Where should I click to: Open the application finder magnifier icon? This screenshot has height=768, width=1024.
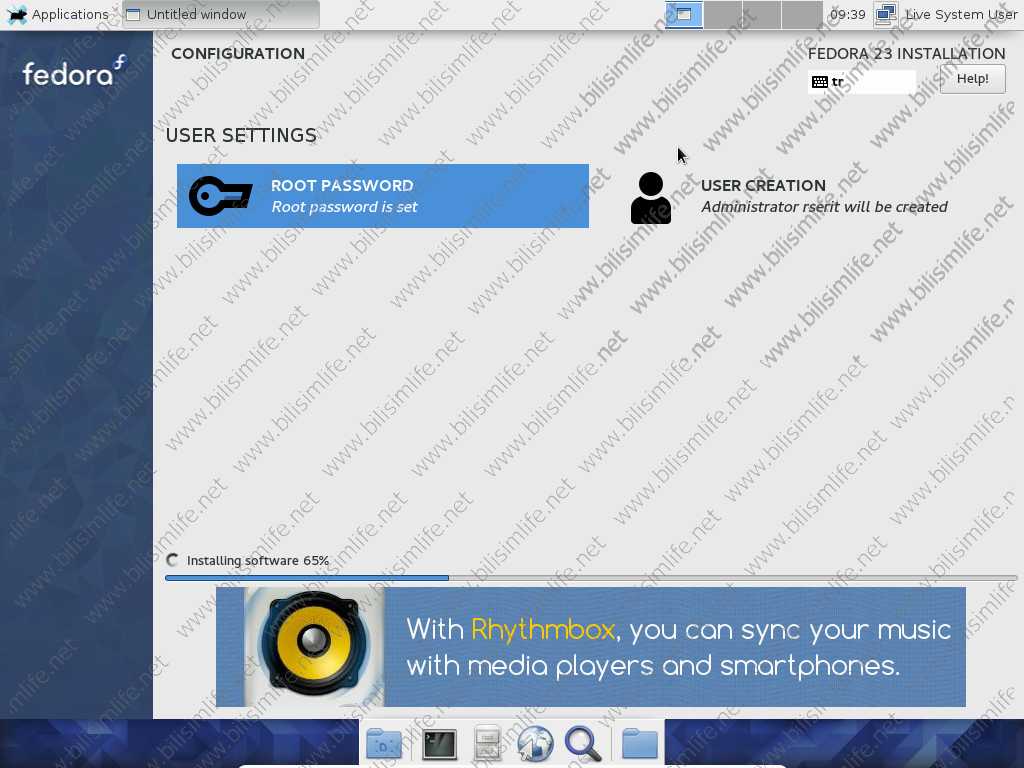point(583,744)
